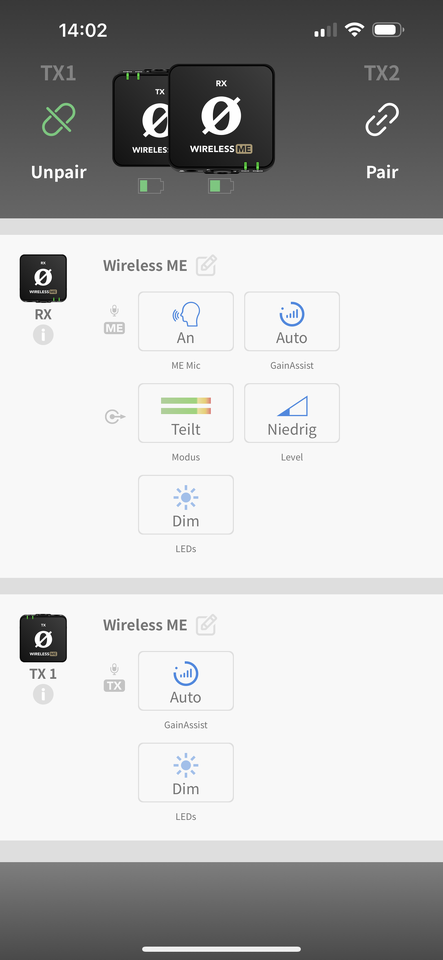
Task: Open RX device info icon
Action: pos(43,334)
